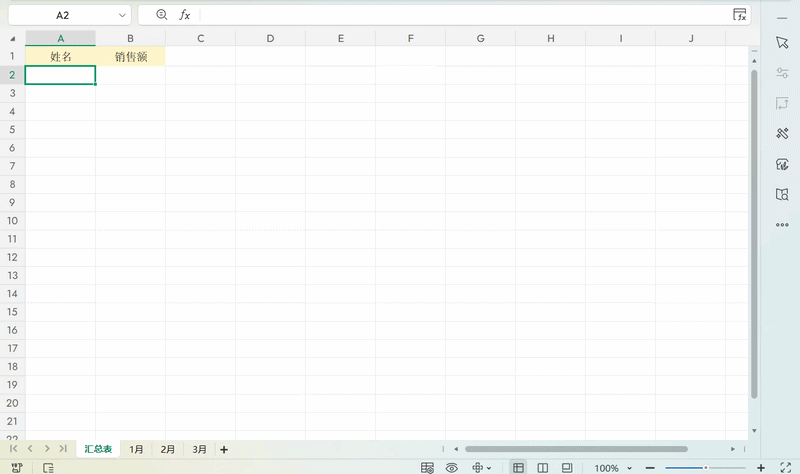Image resolution: width=800 pixels, height=474 pixels.
Task: Switch to page break preview view
Action: tap(543, 467)
